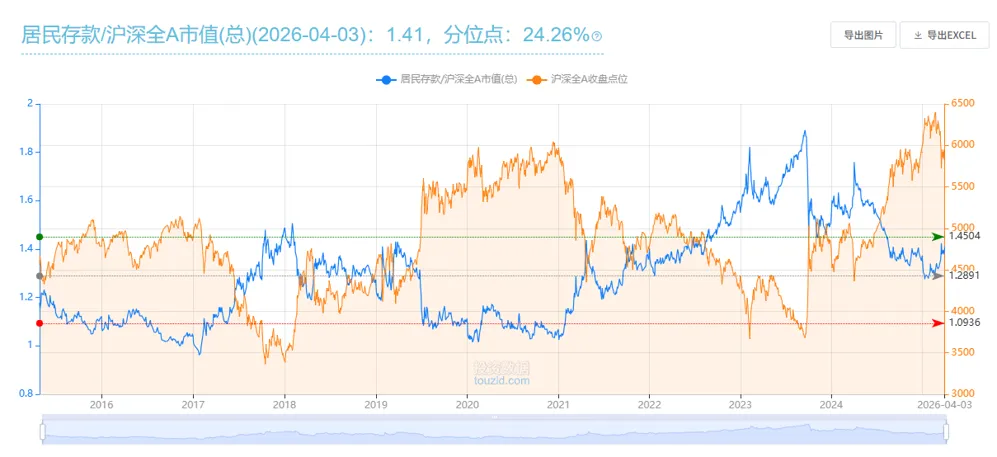Viewport: 997px width, 457px height.
Task: Click the 1.4504 value label
Action: tap(964, 237)
